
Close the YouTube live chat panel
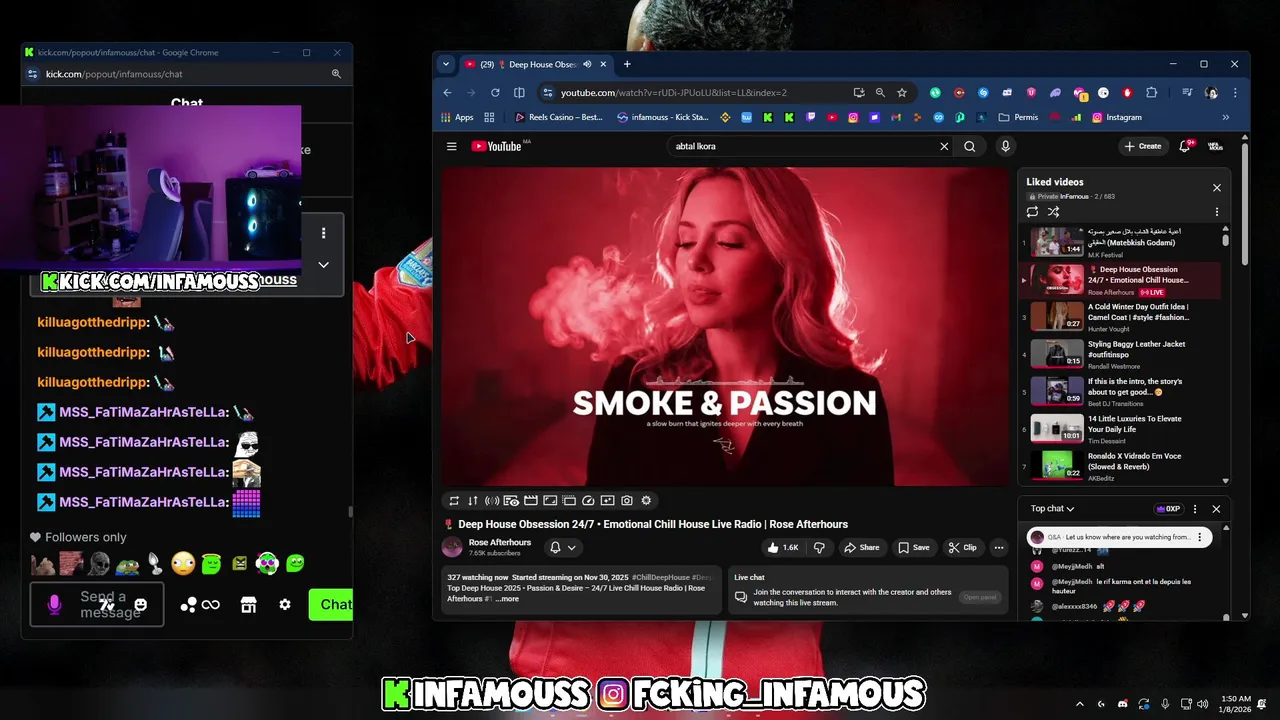tap(1216, 509)
